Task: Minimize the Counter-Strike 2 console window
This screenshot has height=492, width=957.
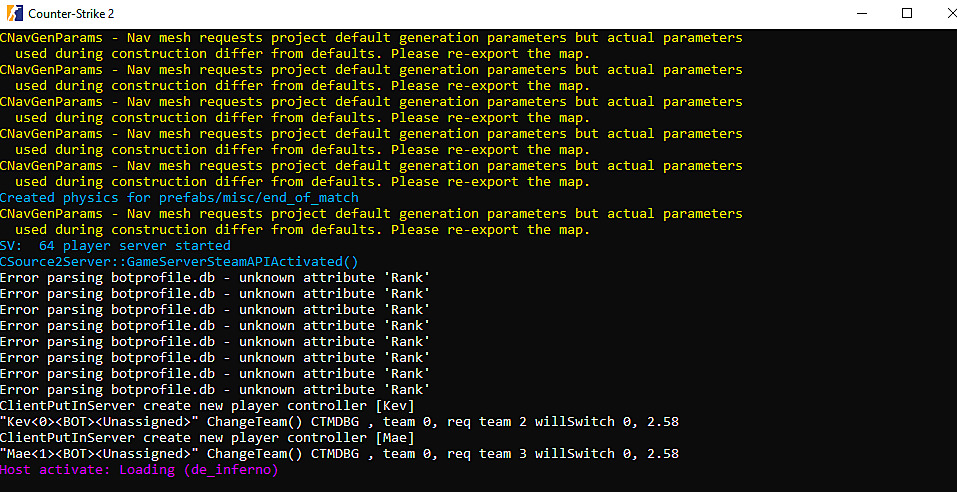Action: tap(861, 13)
